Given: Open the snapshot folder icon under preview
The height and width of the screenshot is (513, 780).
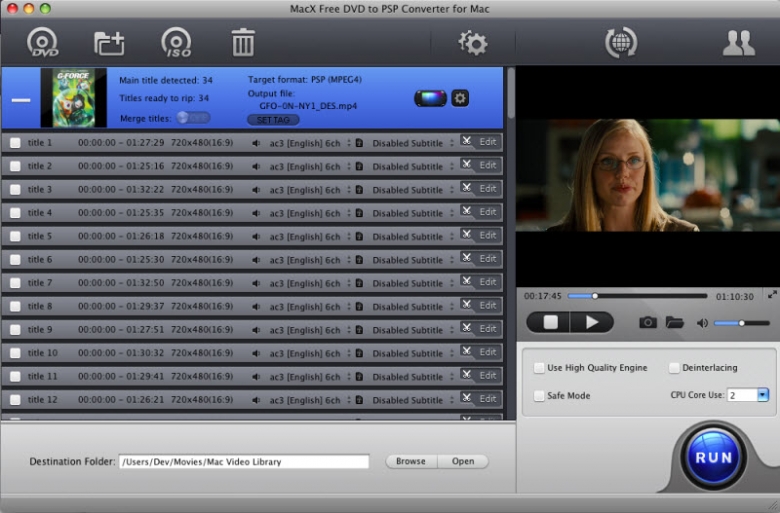Looking at the screenshot, I should click(x=674, y=322).
